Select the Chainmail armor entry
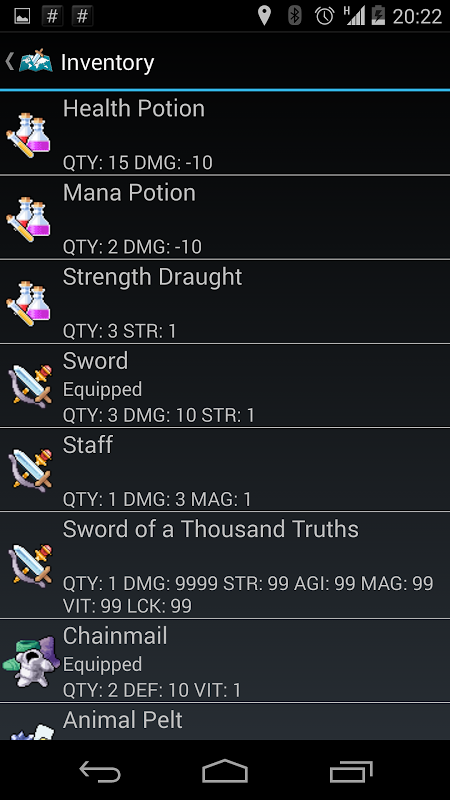450x800 pixels. pos(225,661)
